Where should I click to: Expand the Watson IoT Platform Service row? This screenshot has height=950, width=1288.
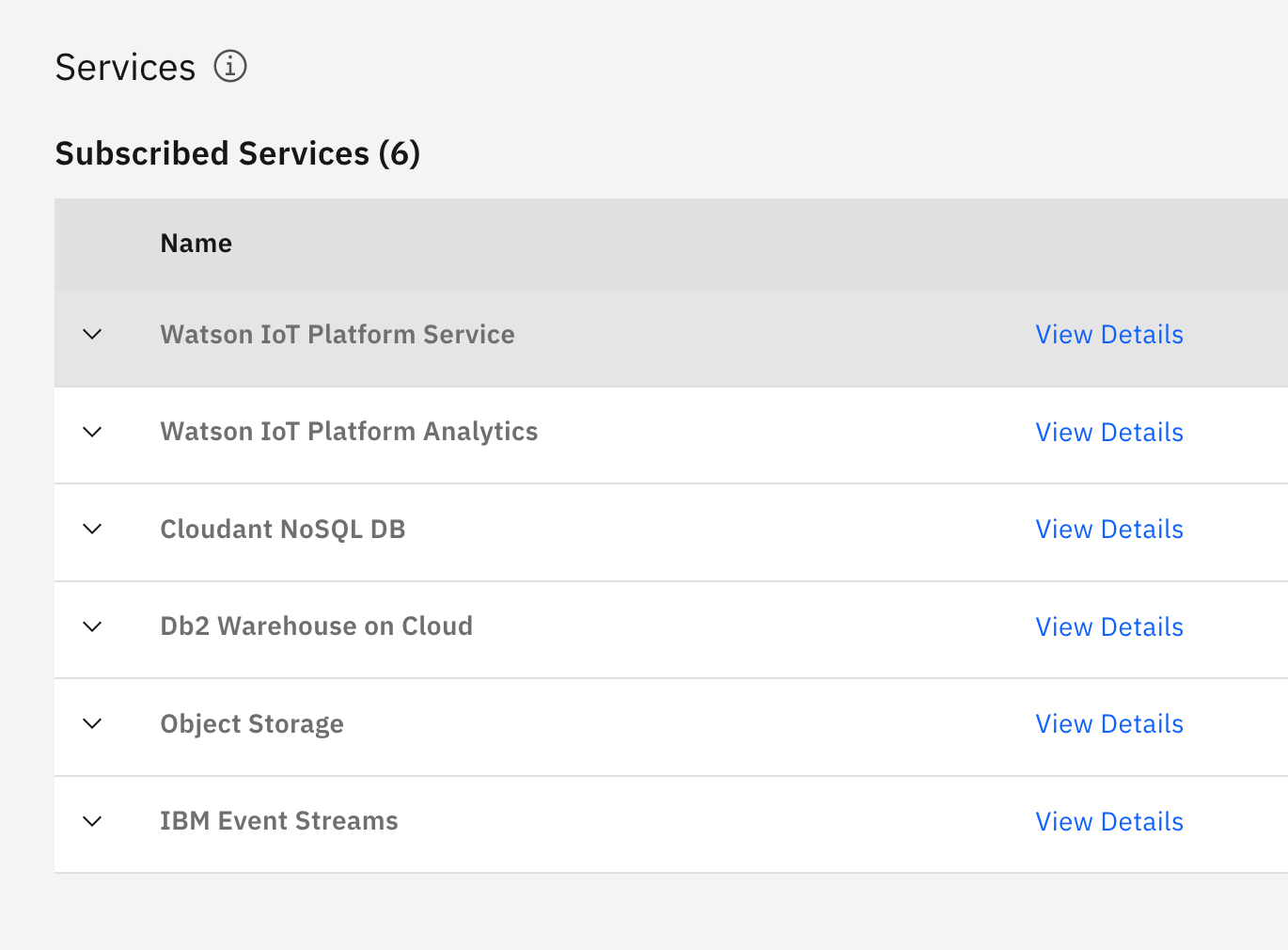coord(92,335)
